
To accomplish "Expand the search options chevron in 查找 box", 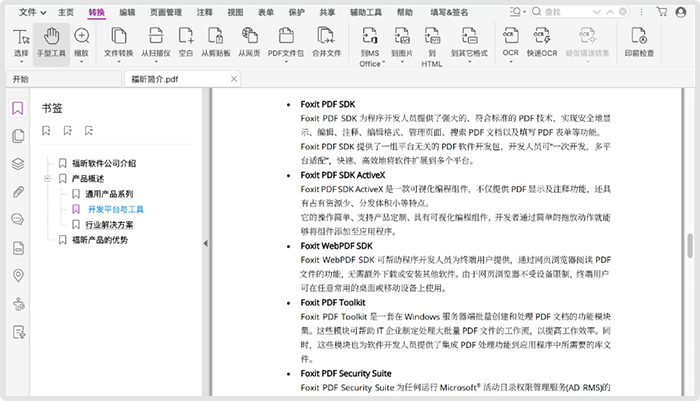I will pos(597,12).
